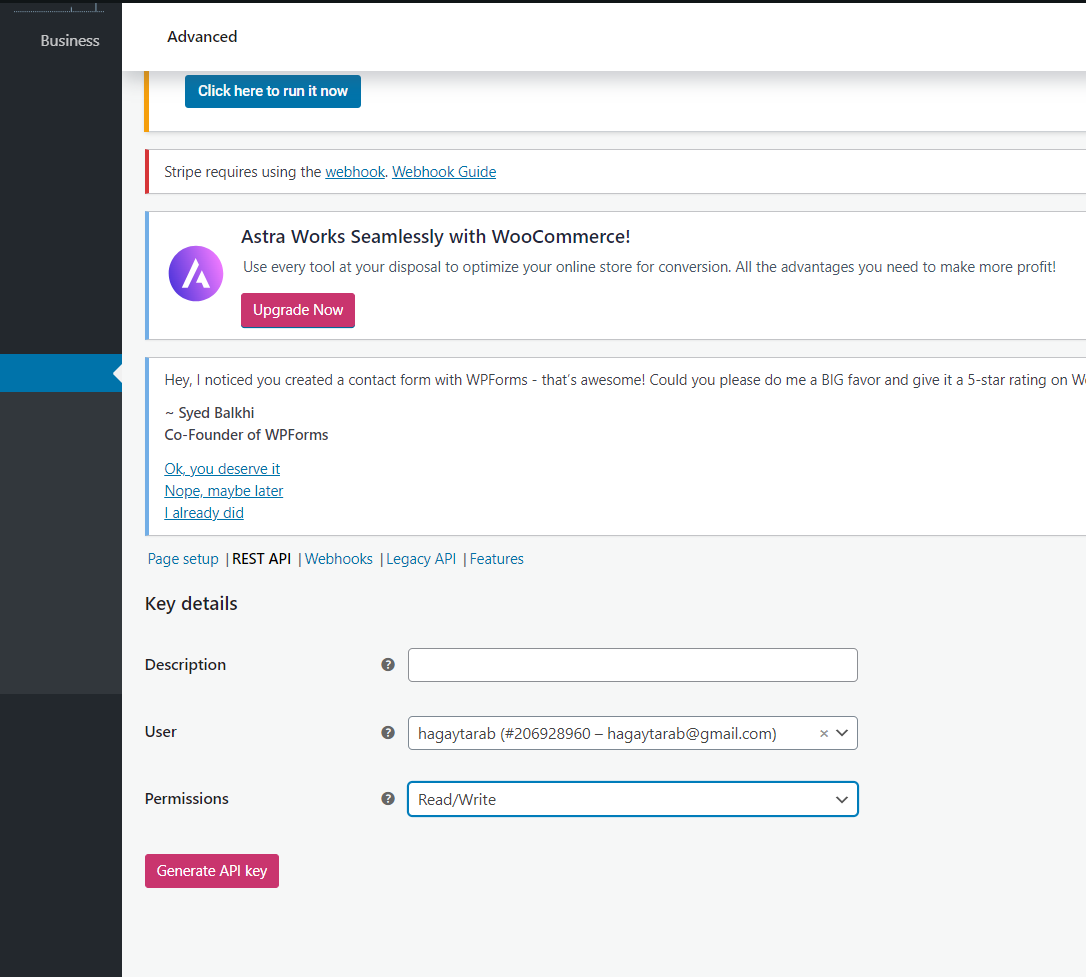The height and width of the screenshot is (977, 1086).
Task: Open the Page setup section
Action: click(183, 559)
